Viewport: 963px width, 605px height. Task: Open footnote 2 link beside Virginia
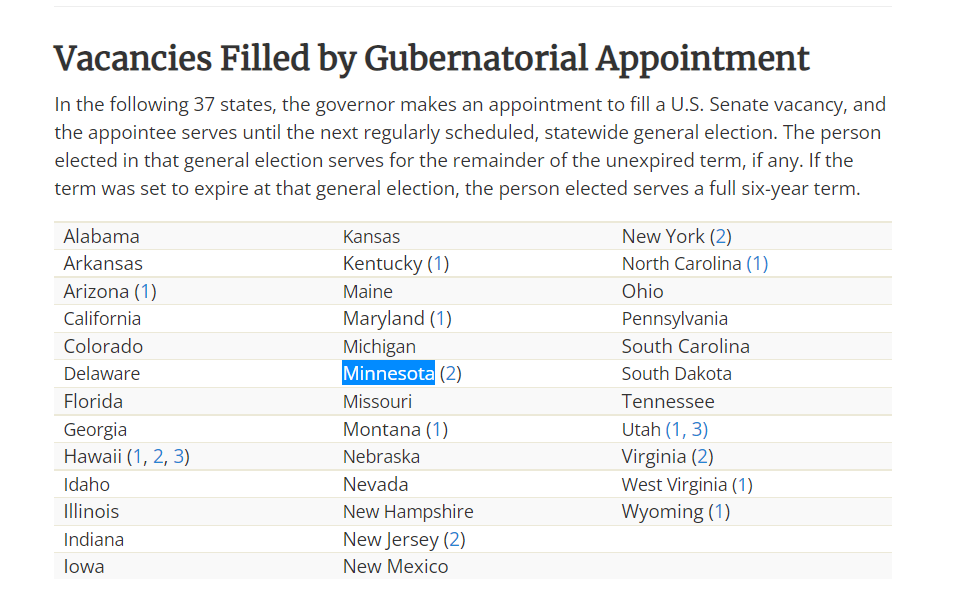coord(702,457)
